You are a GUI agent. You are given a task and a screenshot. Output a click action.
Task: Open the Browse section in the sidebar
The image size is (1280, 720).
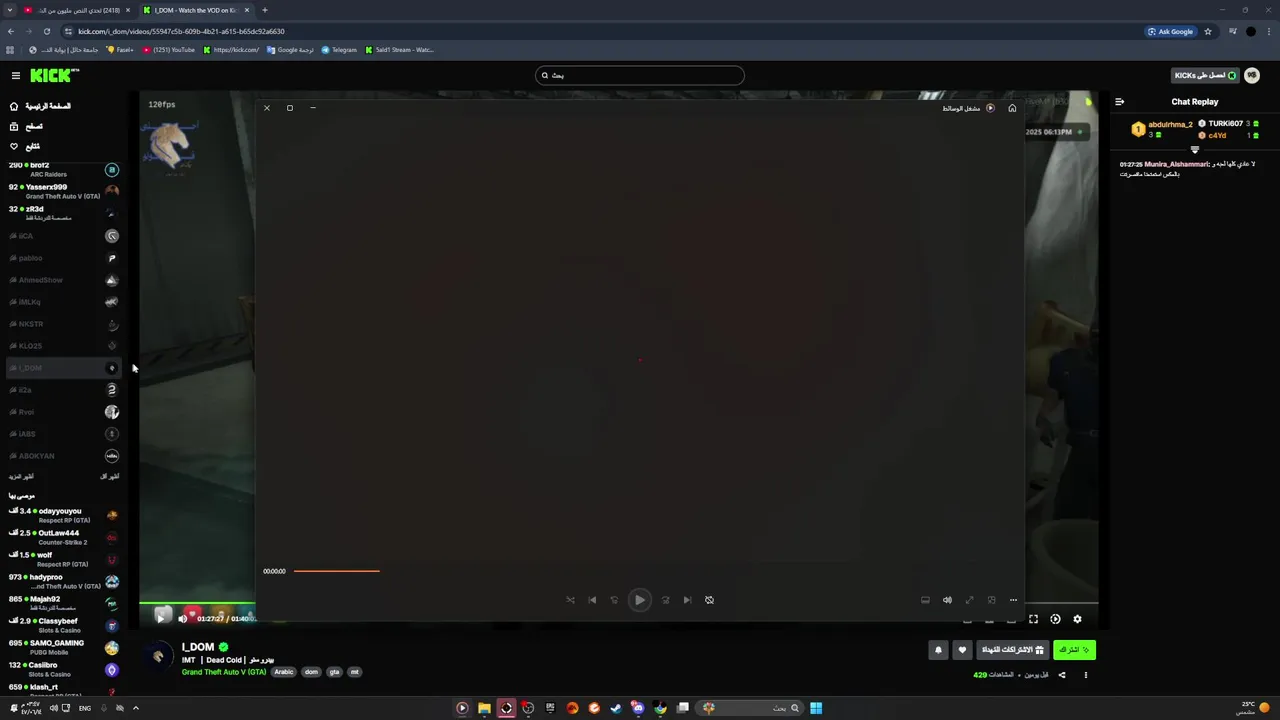click(26, 126)
